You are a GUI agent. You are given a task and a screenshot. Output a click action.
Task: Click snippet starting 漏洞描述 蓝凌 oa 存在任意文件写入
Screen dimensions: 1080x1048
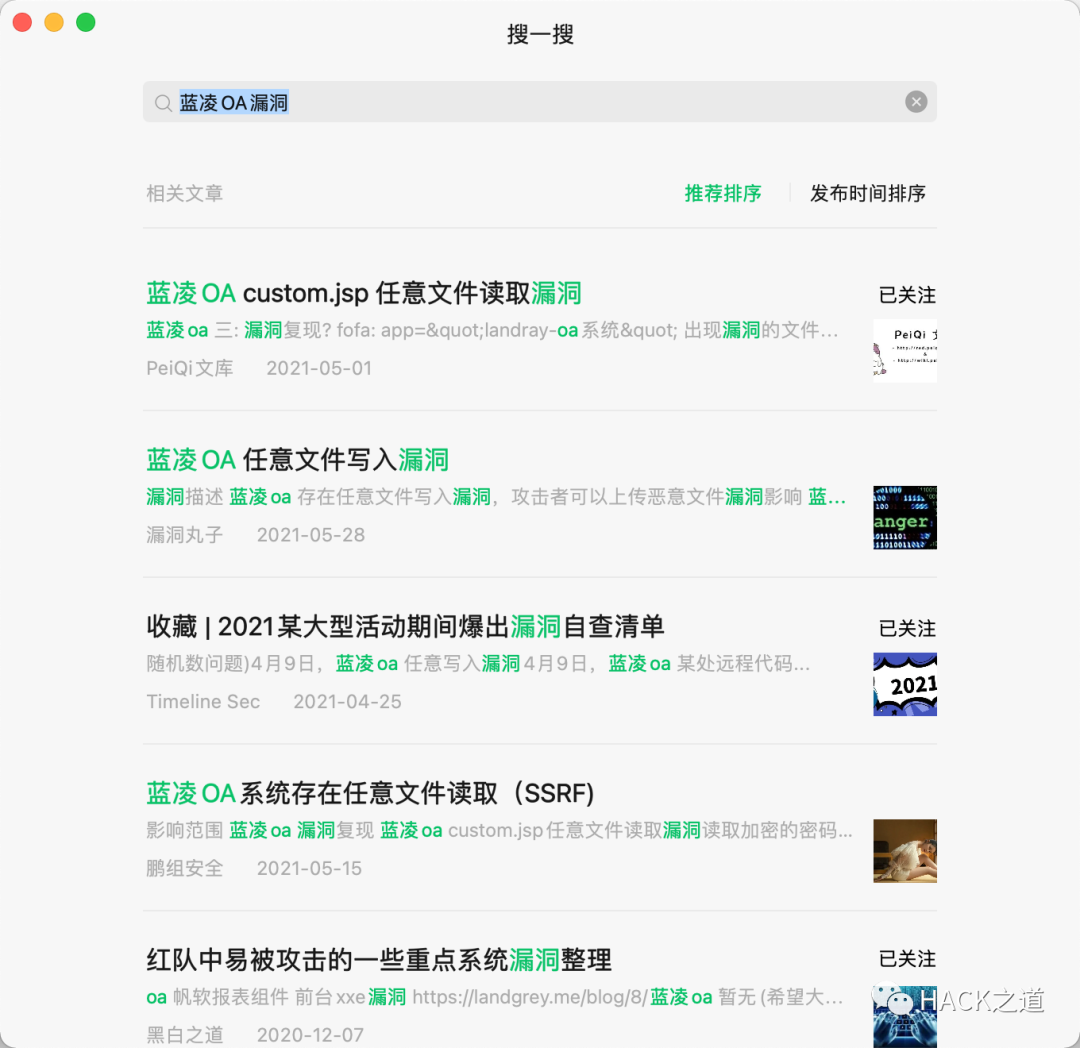point(496,497)
